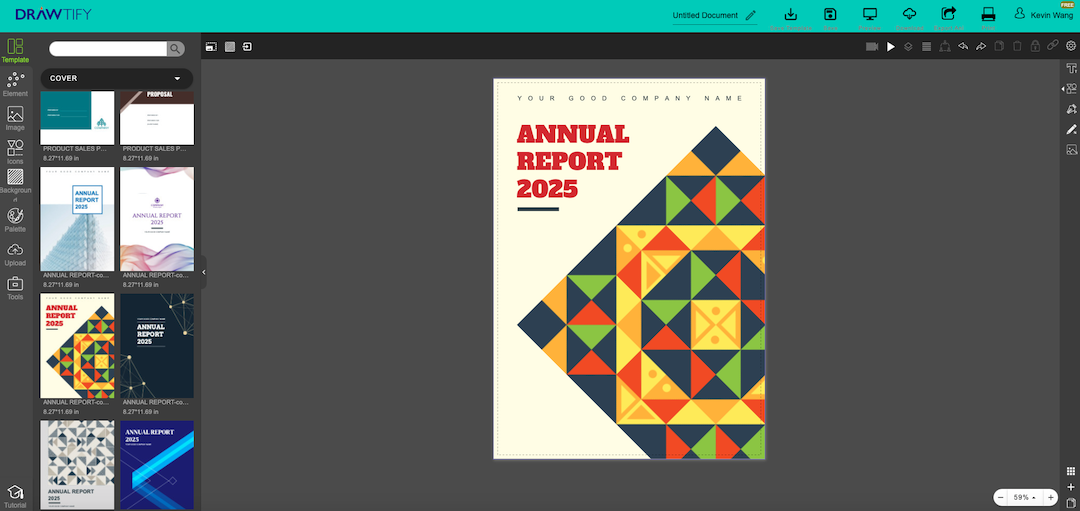Open the Tutorial from the sidebar

[x=15, y=497]
